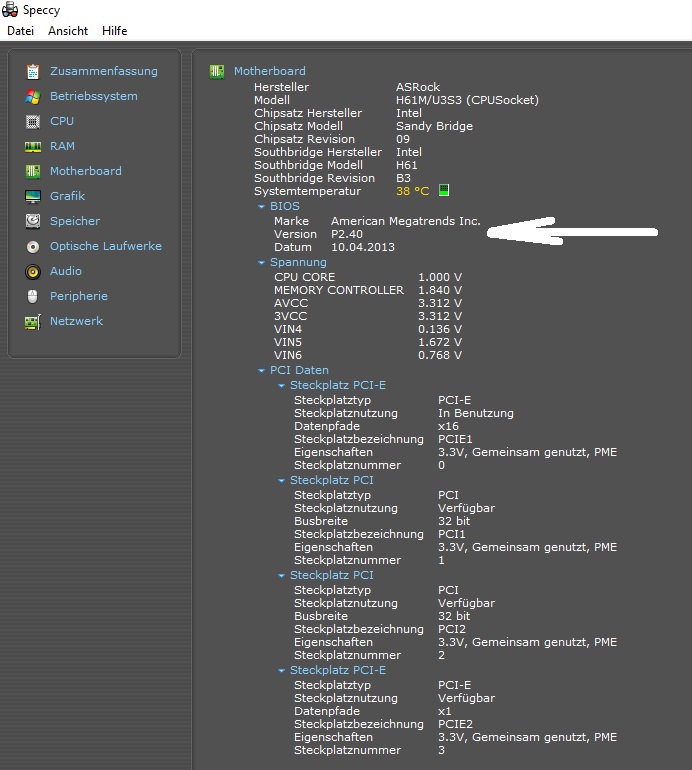Go to the Zusammenfassung section
Viewport: 692px width, 770px height.
pyautogui.click(x=104, y=71)
